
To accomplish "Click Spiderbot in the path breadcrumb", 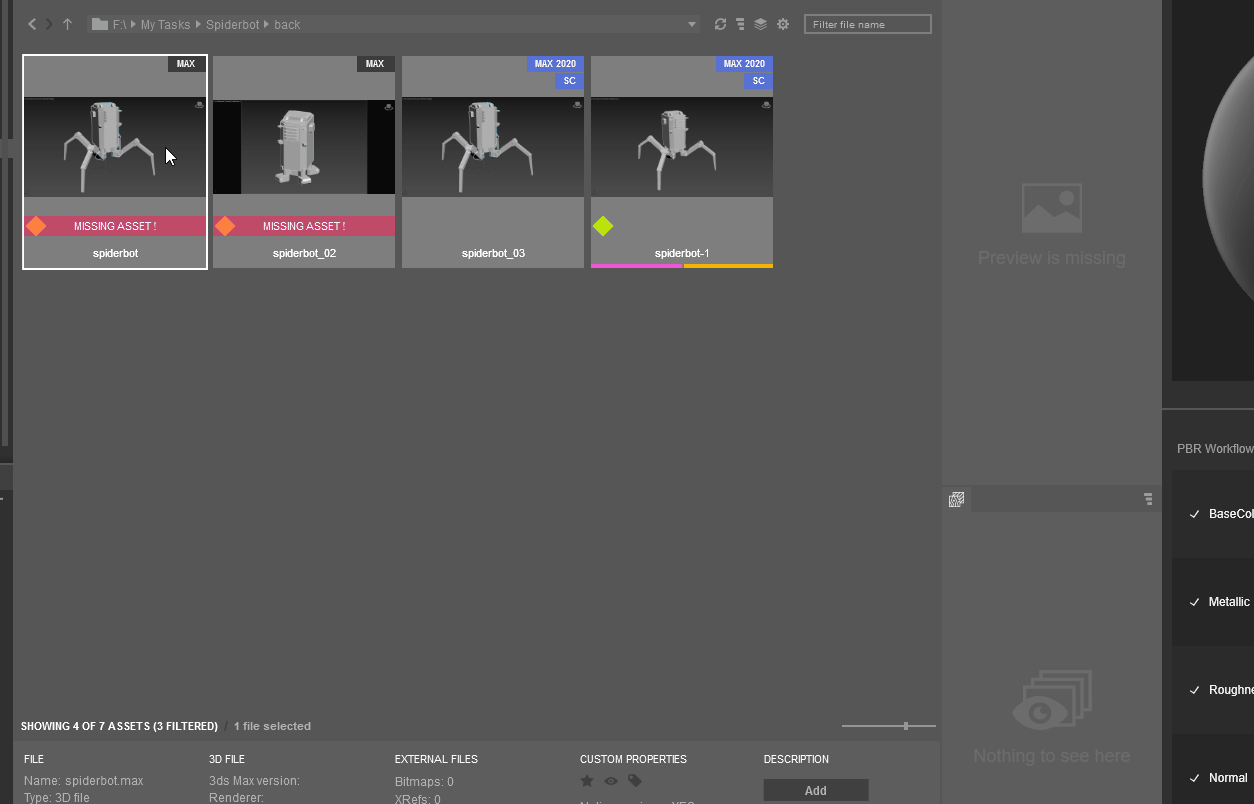I will click(x=233, y=24).
